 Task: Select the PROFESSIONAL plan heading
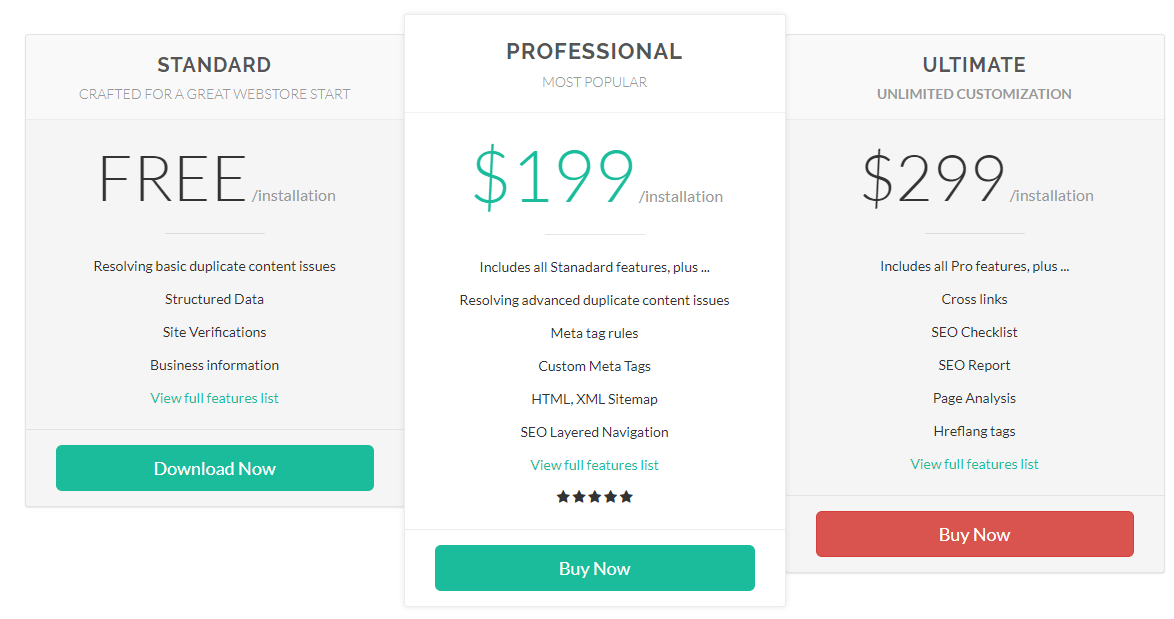click(594, 52)
